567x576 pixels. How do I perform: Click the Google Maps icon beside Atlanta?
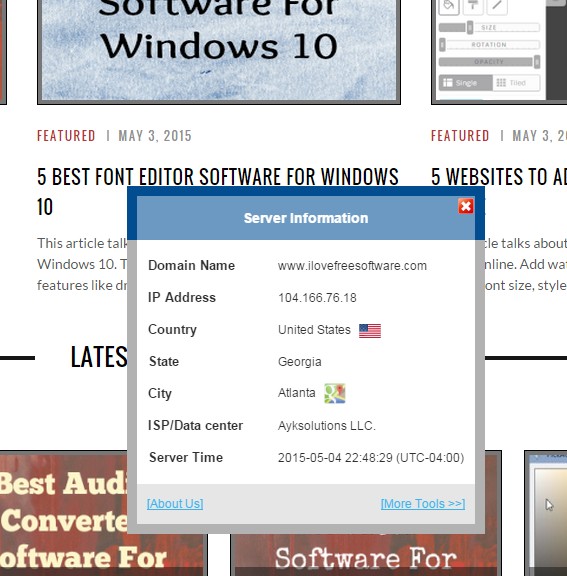[335, 393]
